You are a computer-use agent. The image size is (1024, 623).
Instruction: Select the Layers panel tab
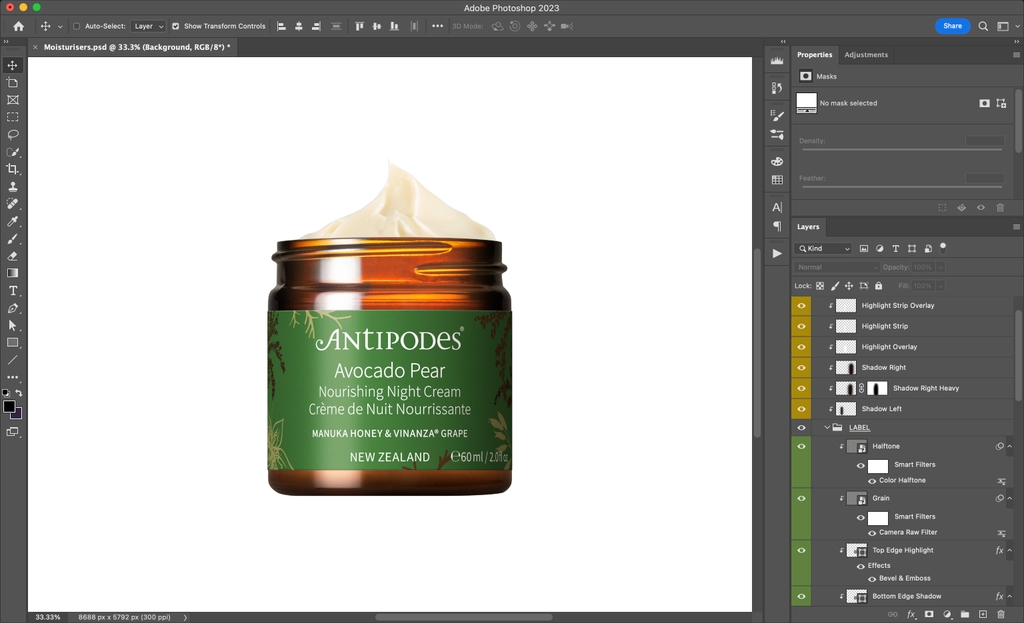[x=808, y=227]
